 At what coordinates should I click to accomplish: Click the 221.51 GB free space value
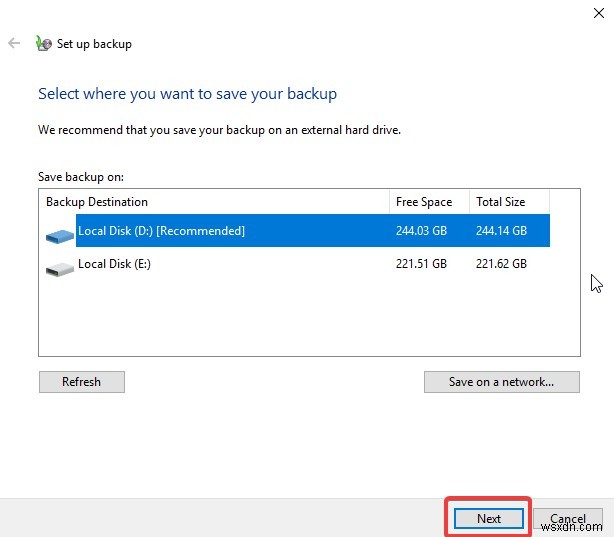421,264
